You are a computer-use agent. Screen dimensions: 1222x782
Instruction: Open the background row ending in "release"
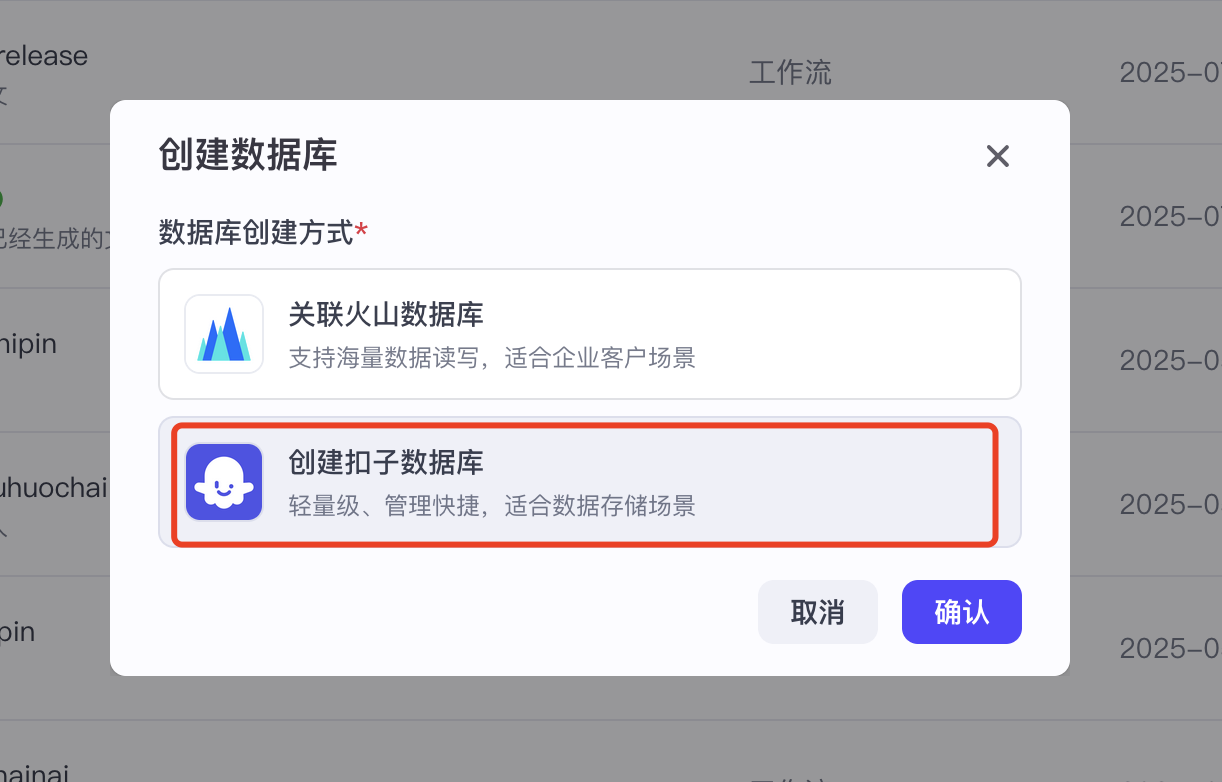point(44,56)
